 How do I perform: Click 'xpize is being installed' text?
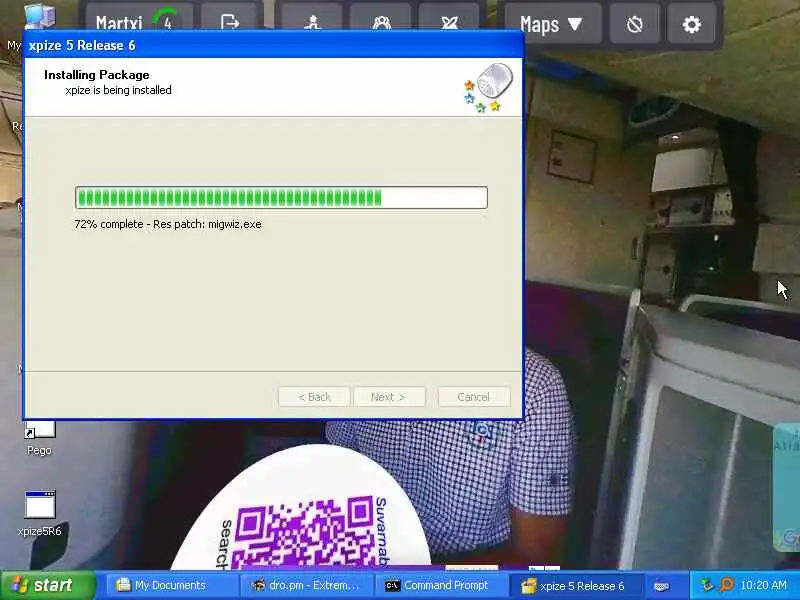(118, 90)
